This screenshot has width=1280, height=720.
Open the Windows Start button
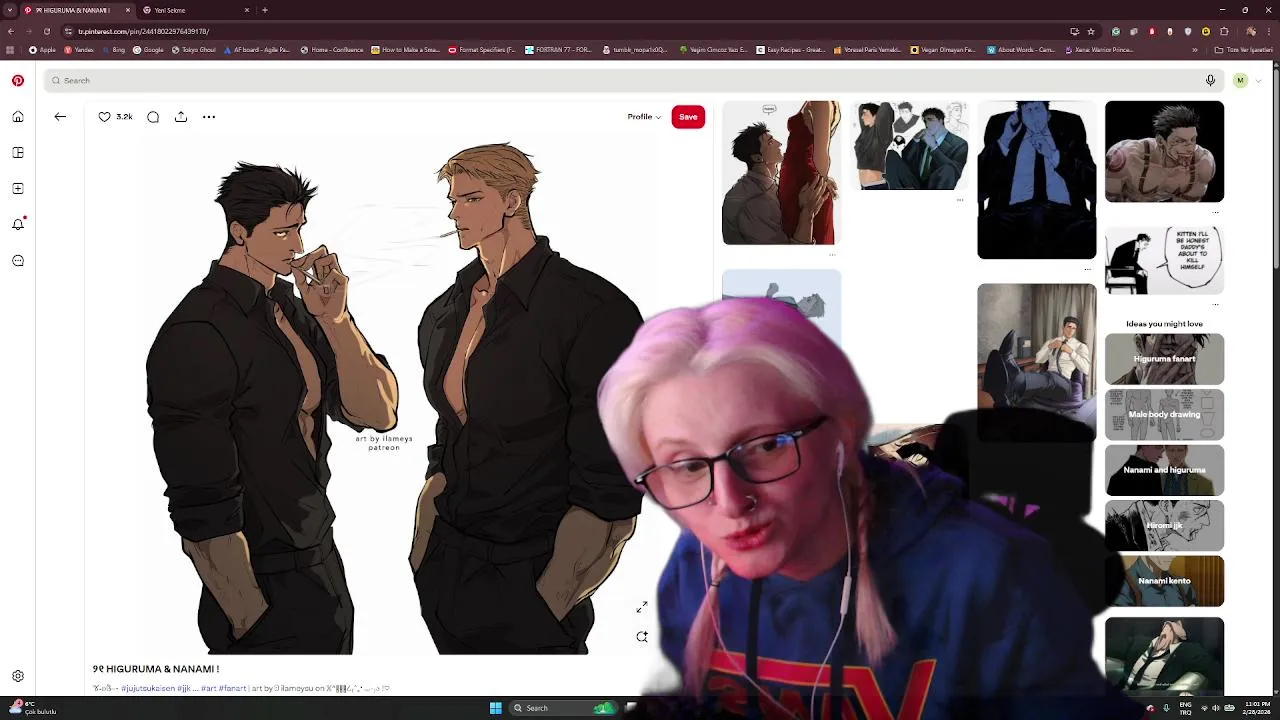point(495,708)
